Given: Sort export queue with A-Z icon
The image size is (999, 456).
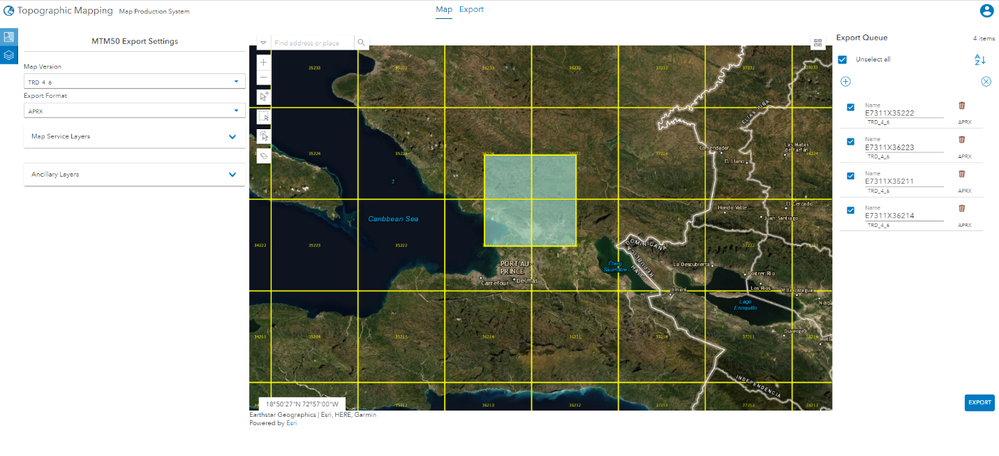Looking at the screenshot, I should coord(979,60).
